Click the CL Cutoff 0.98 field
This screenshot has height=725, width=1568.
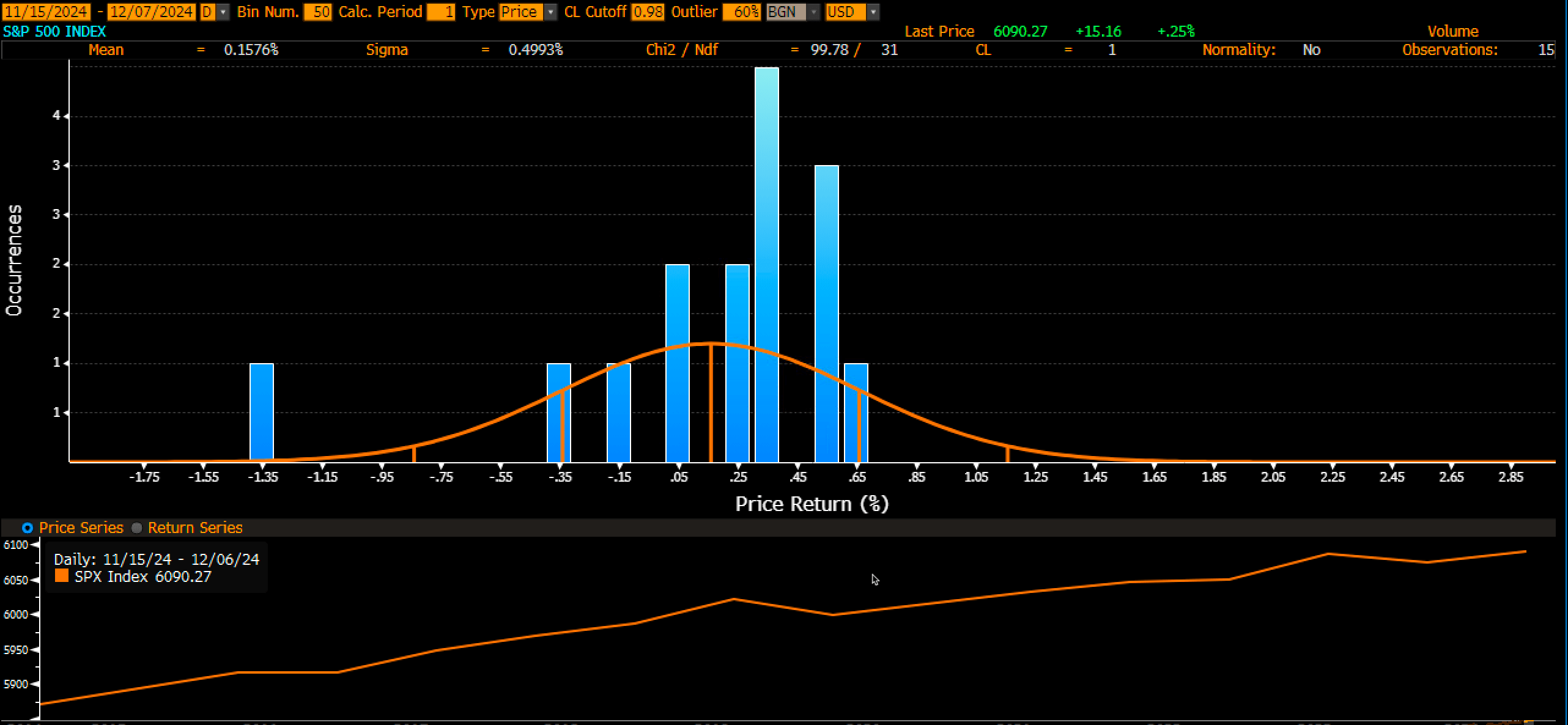pyautogui.click(x=648, y=12)
